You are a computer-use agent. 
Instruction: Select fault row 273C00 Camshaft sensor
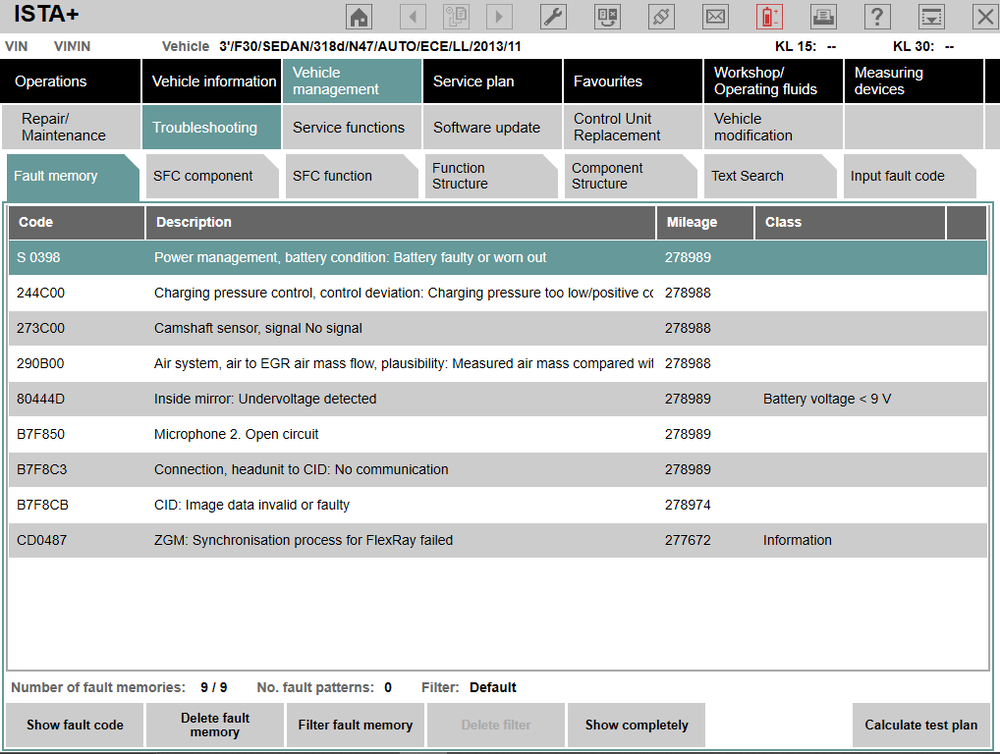pos(497,328)
